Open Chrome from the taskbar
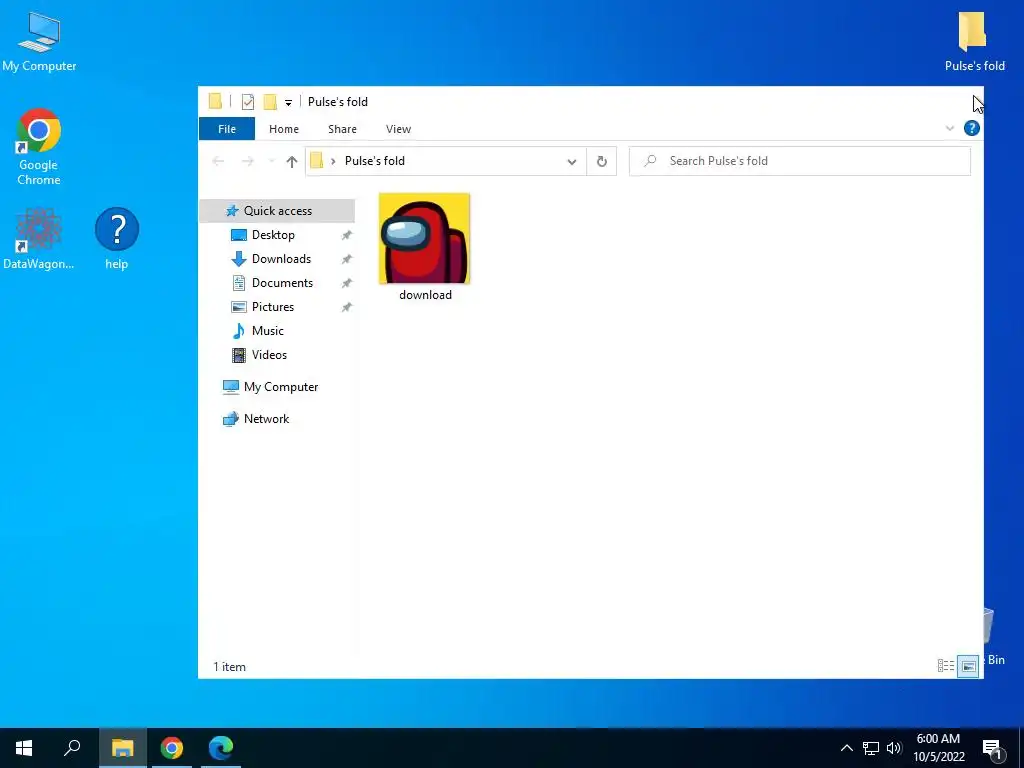 click(x=172, y=748)
